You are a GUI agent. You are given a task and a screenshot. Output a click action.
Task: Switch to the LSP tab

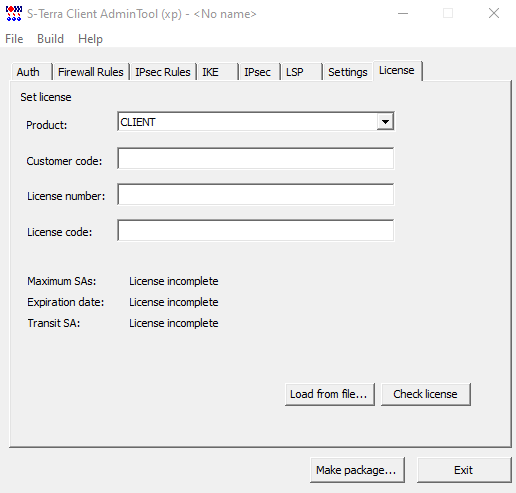[x=302, y=72]
